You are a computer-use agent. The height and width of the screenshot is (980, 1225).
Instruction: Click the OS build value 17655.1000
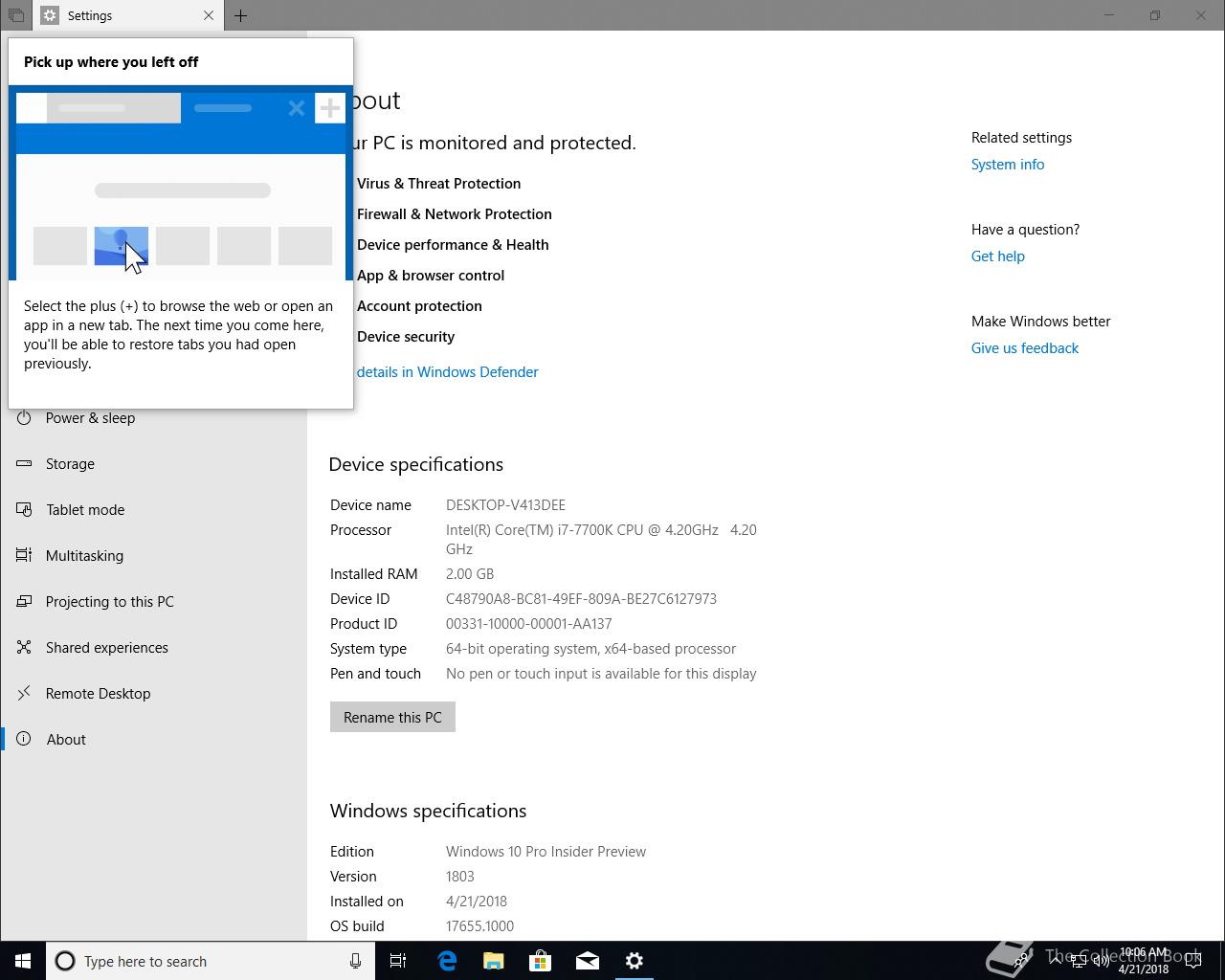(479, 926)
